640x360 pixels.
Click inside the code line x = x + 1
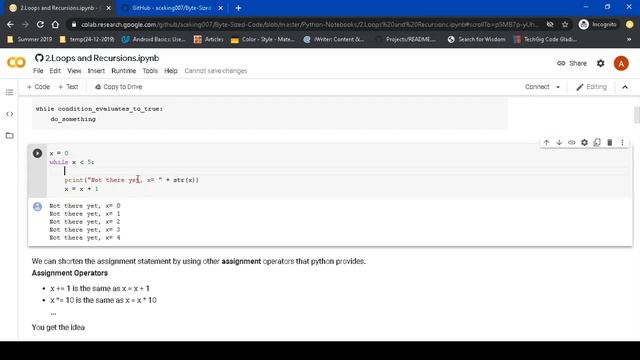tap(81, 189)
